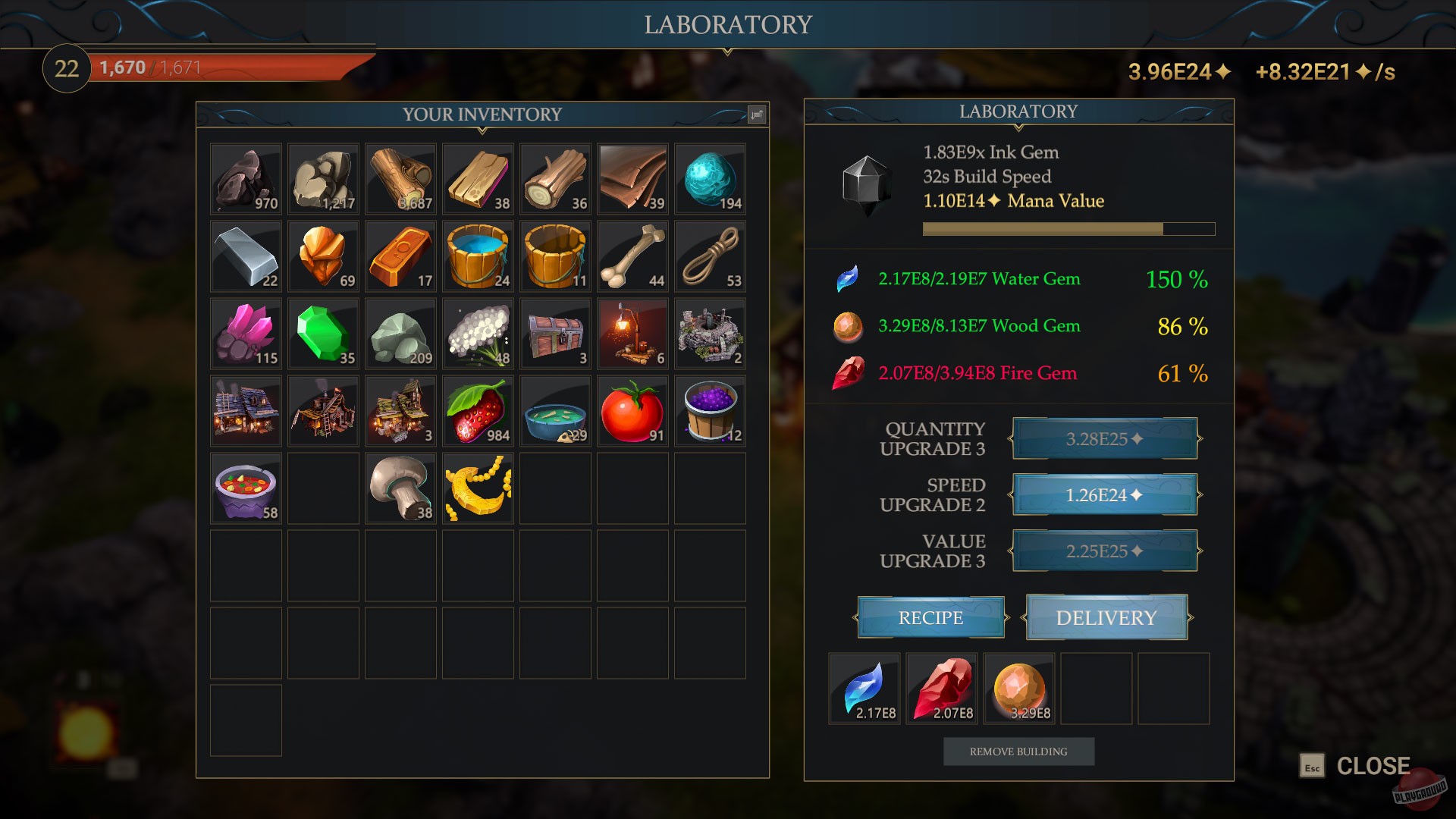Image resolution: width=1456 pixels, height=819 pixels.
Task: Open the Delivery panel
Action: click(1106, 617)
